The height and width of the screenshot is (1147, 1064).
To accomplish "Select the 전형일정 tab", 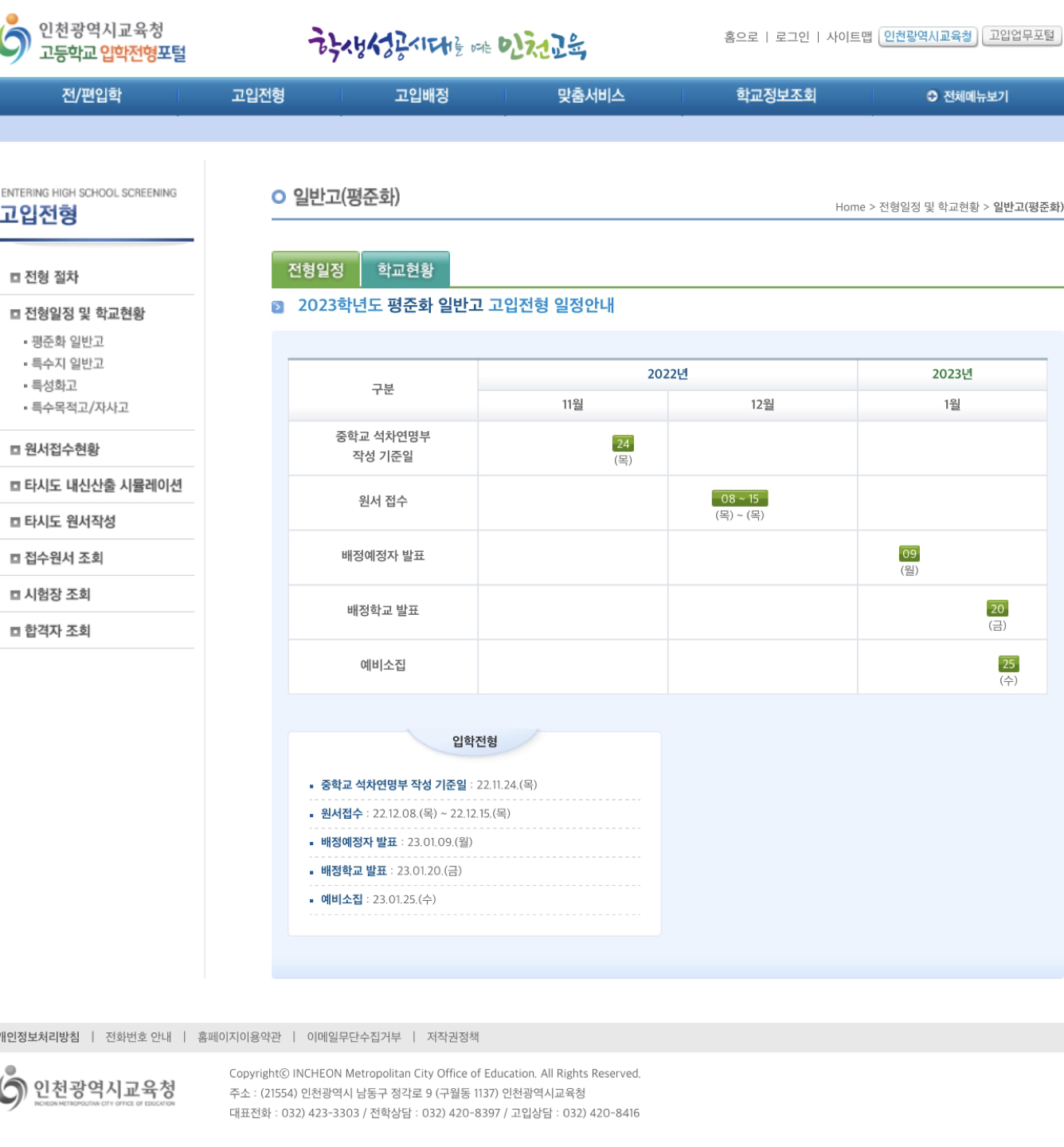I will point(315,270).
